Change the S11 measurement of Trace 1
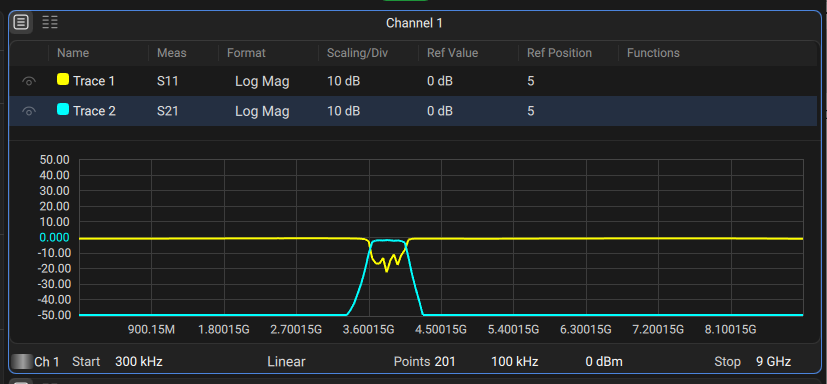This screenshot has width=827, height=384. pyautogui.click(x=167, y=81)
